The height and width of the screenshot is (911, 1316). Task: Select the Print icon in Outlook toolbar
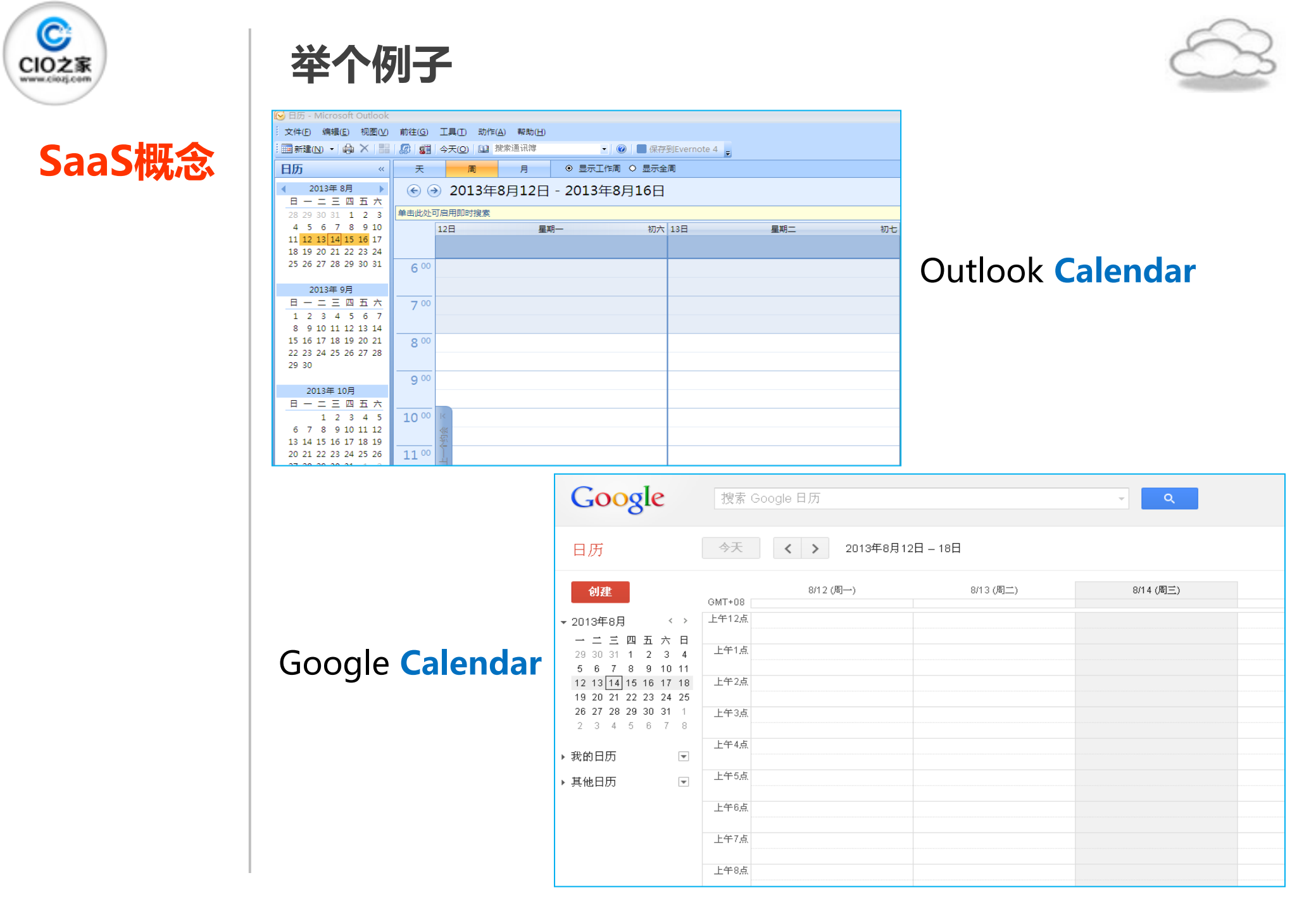(x=348, y=148)
